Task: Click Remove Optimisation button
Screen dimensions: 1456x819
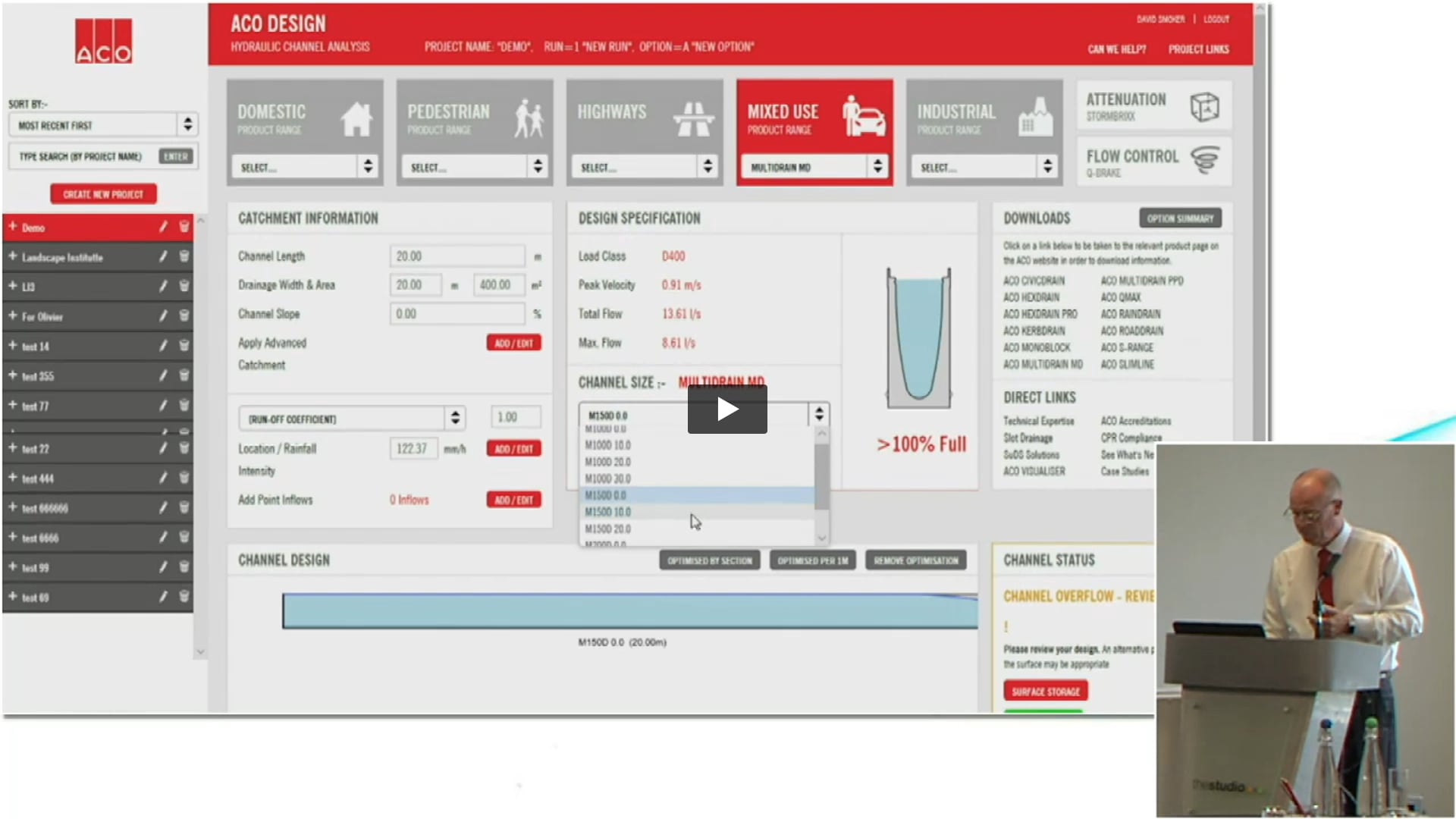Action: (x=916, y=560)
